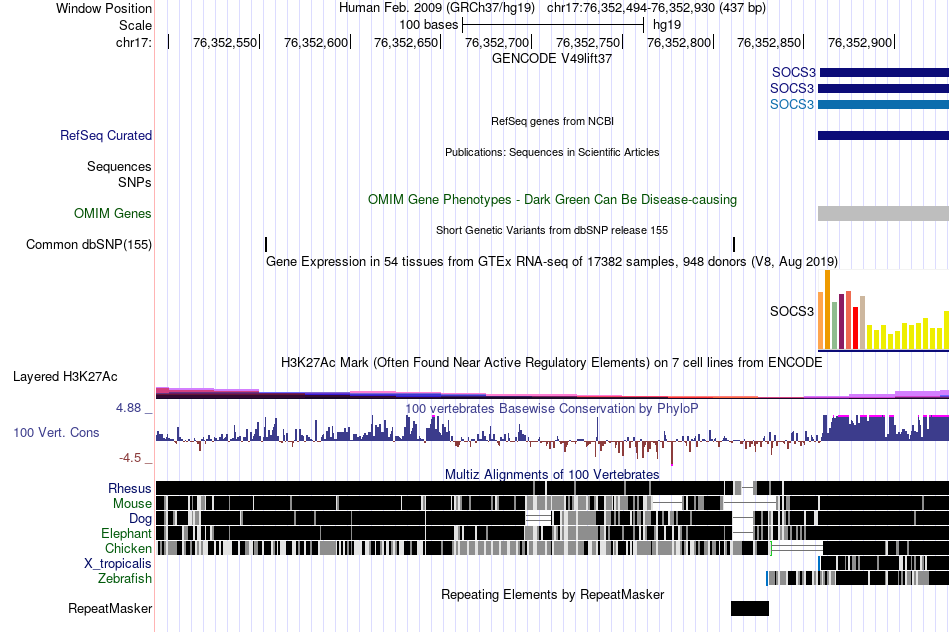This screenshot has height=632, width=950.
Task: Click the RefSeq genes from NCBI title
Action: [552, 121]
